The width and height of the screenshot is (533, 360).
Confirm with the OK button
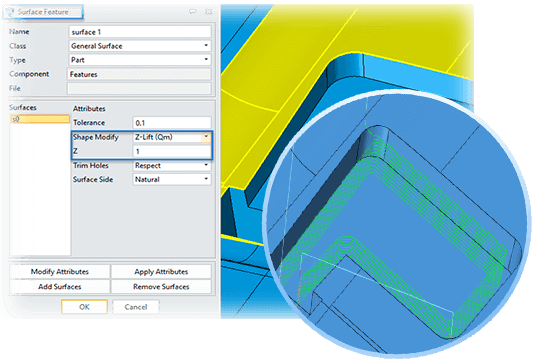click(84, 307)
